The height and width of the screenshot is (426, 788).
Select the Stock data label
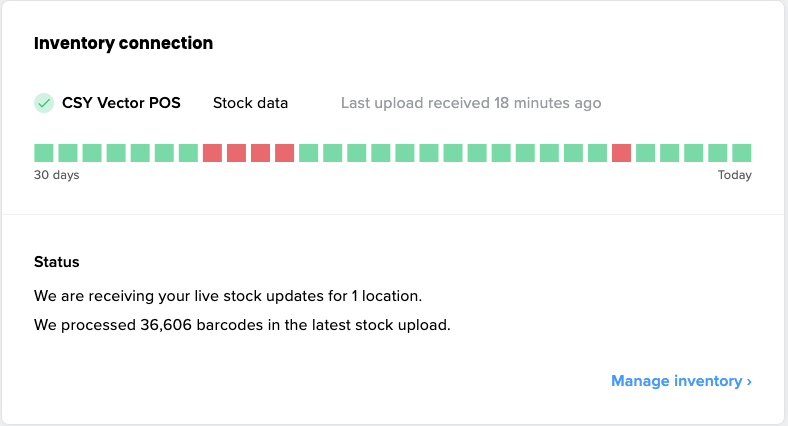pos(250,103)
